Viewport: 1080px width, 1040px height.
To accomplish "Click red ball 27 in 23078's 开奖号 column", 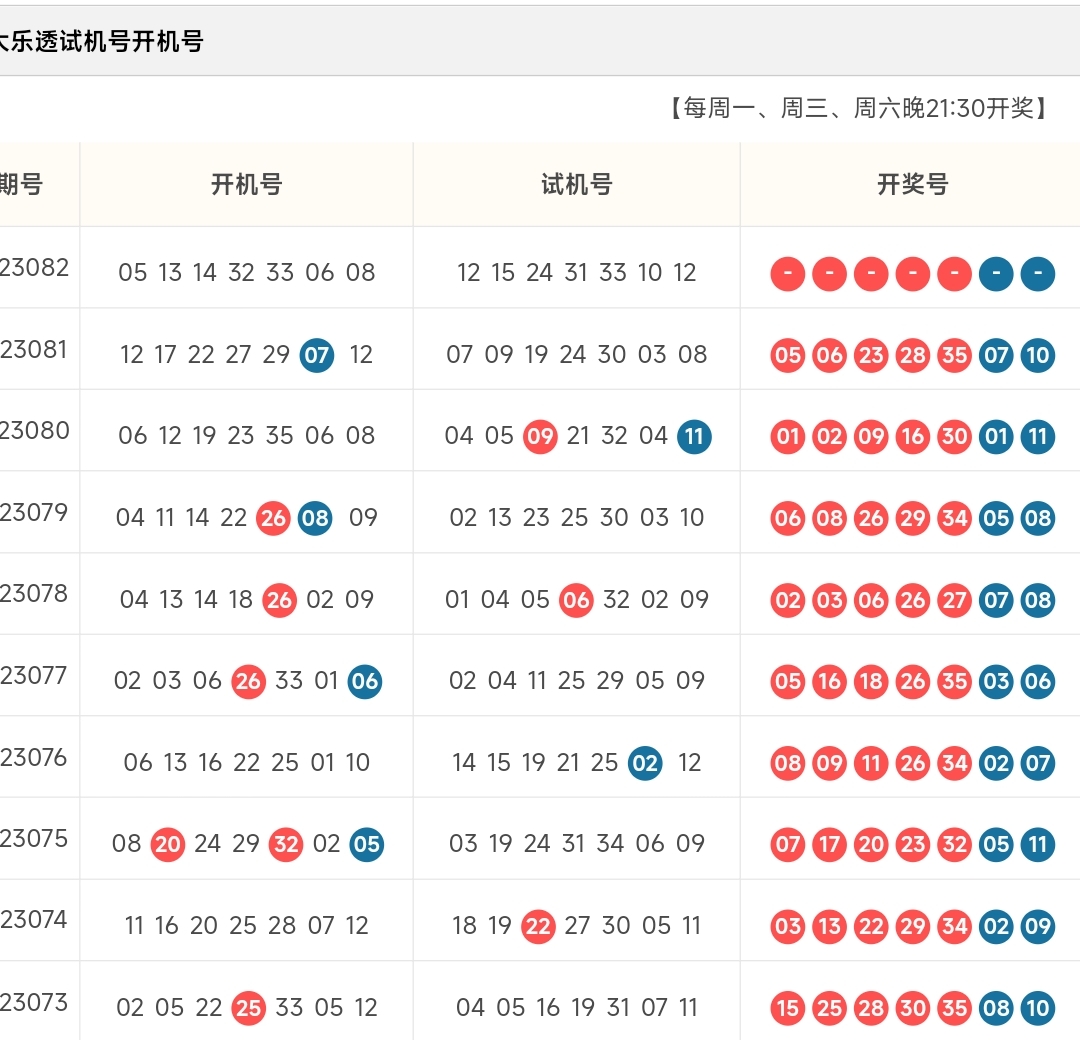I will (x=955, y=600).
